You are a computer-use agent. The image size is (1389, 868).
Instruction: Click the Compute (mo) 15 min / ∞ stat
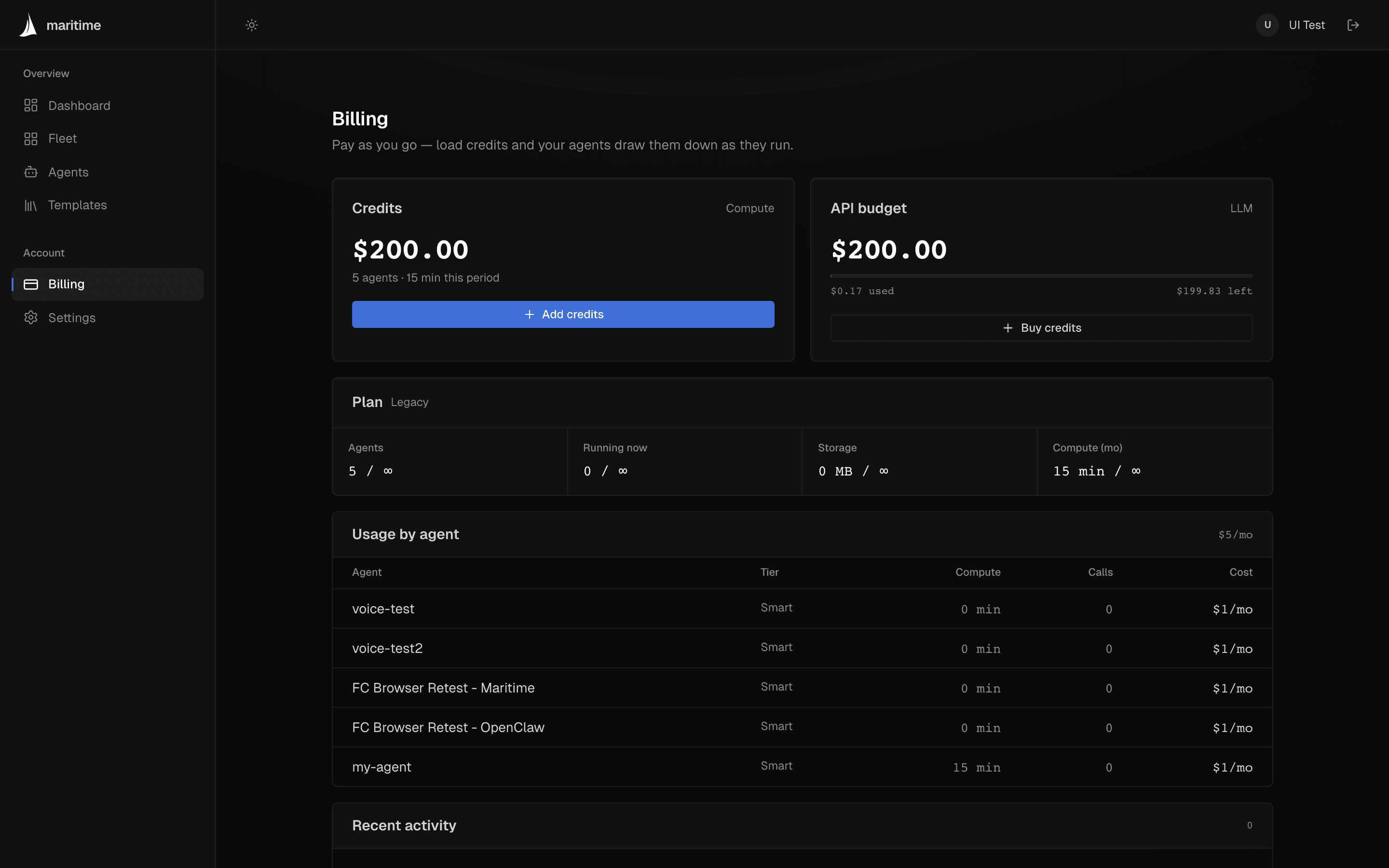[1155, 461]
